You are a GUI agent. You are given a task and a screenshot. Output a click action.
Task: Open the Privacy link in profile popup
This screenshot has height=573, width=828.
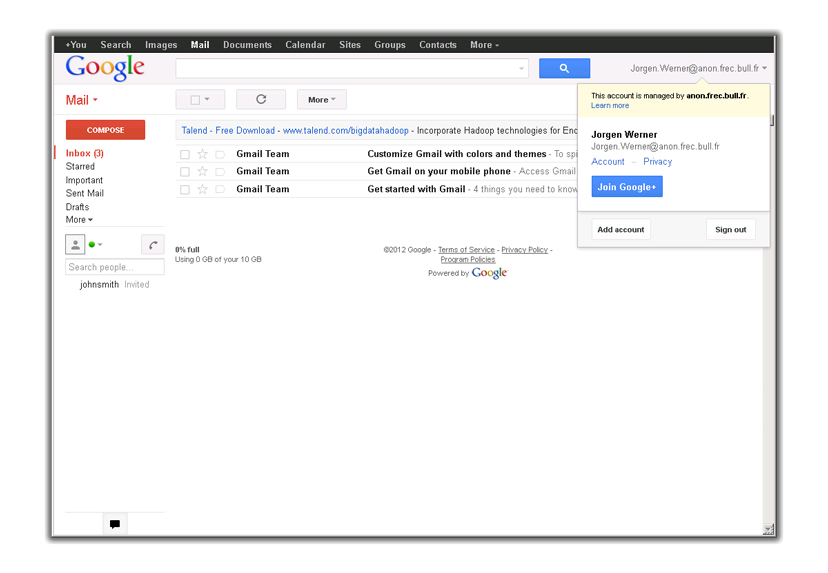(657, 162)
